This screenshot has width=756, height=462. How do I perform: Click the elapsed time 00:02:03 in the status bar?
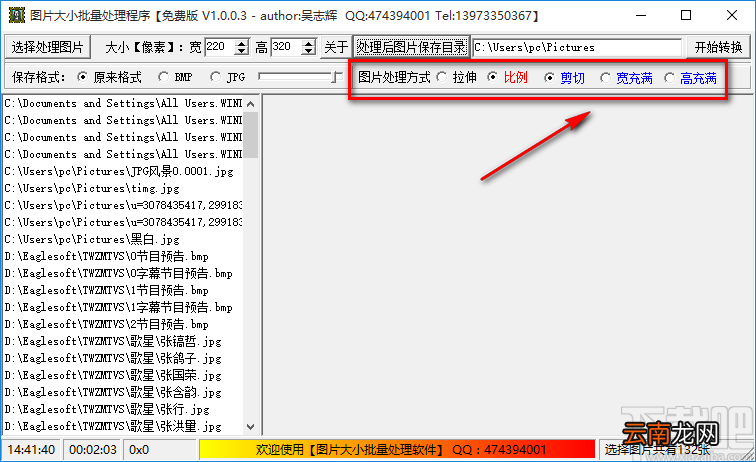click(x=93, y=449)
